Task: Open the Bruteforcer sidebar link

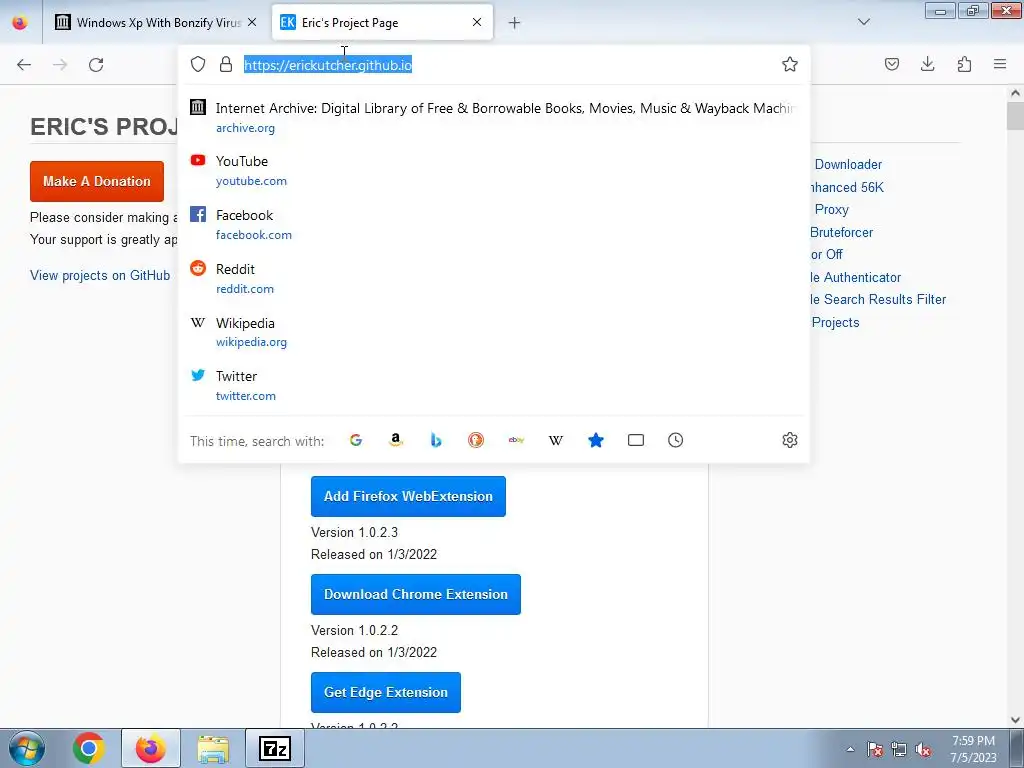Action: (841, 232)
